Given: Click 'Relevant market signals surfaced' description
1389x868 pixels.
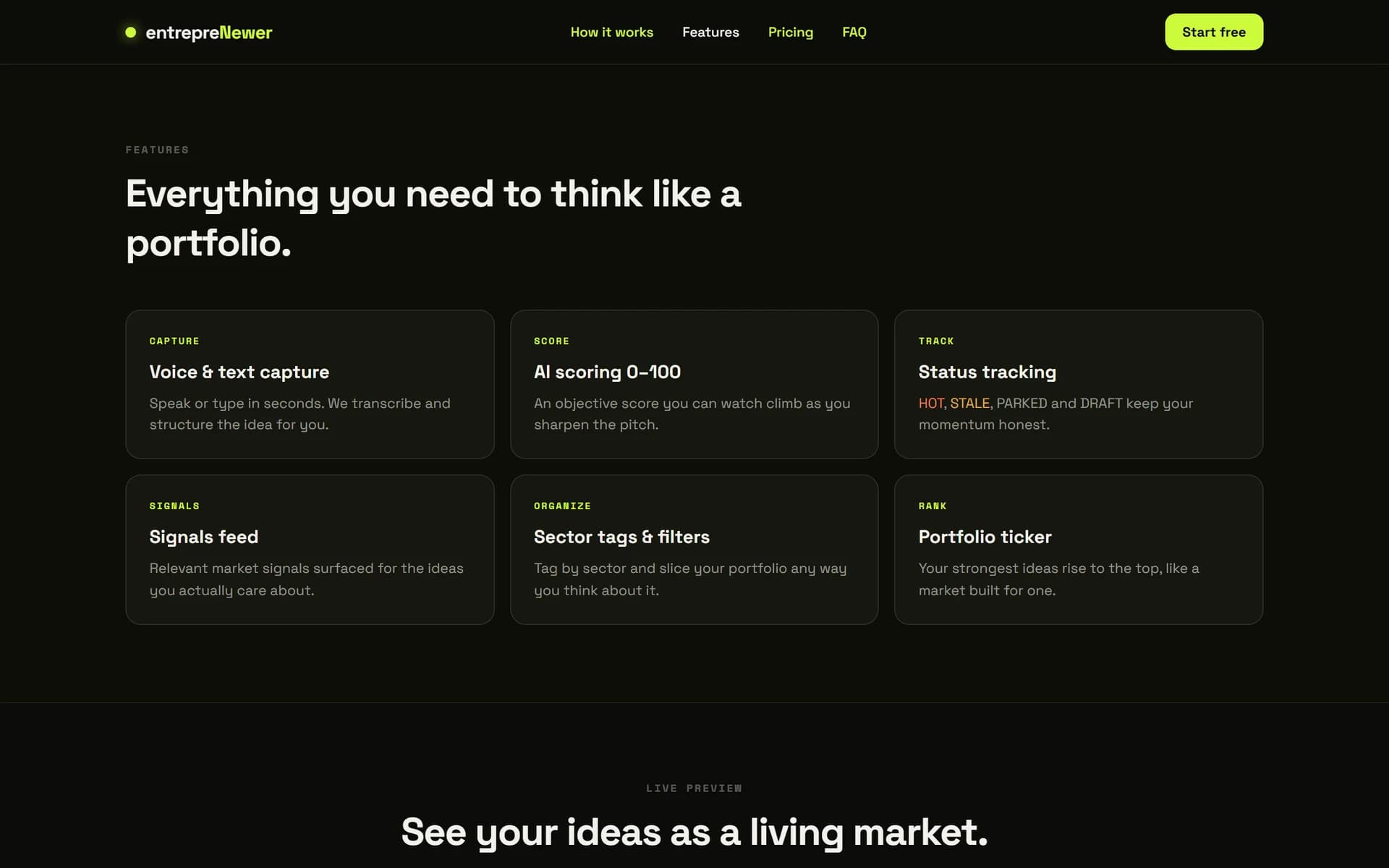Looking at the screenshot, I should click(306, 579).
